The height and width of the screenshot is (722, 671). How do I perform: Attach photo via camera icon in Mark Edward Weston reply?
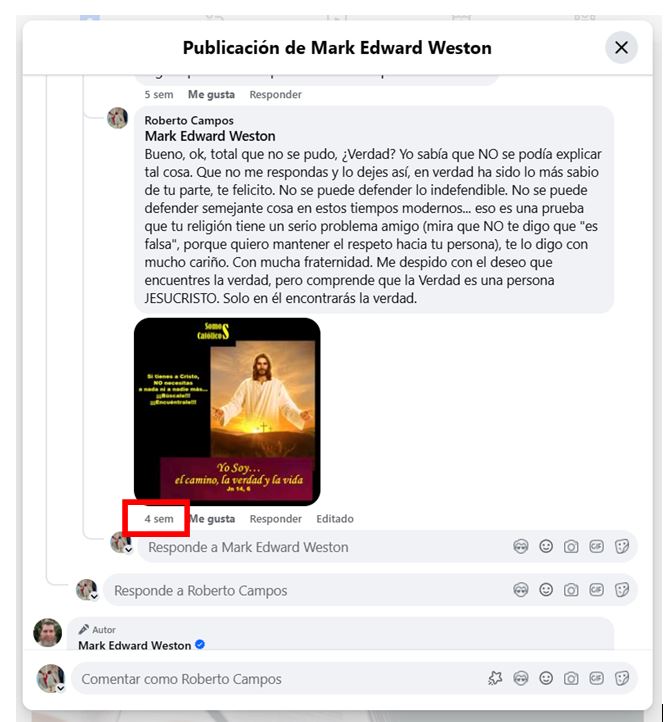pos(571,547)
